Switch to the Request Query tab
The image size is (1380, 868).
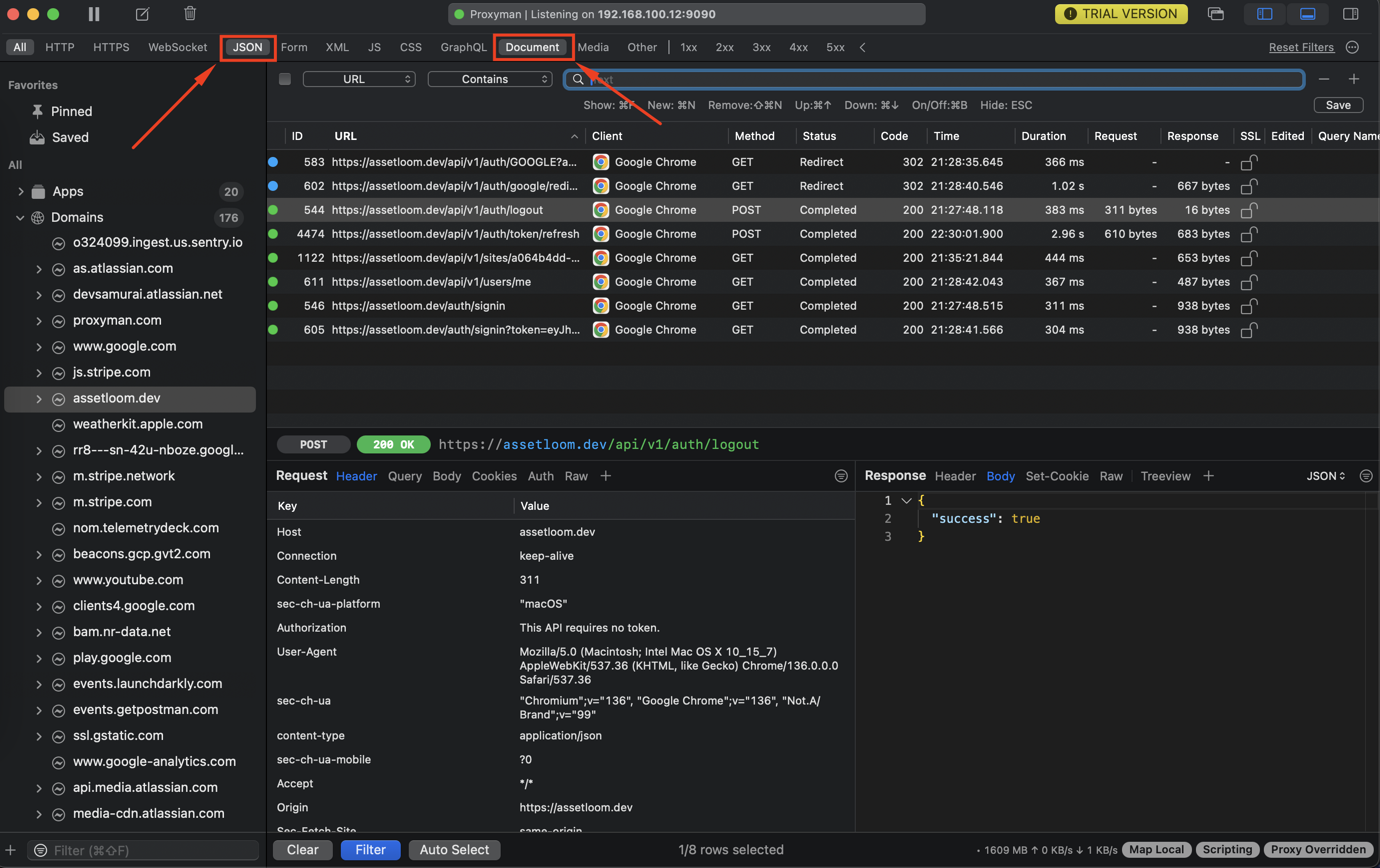click(x=405, y=476)
